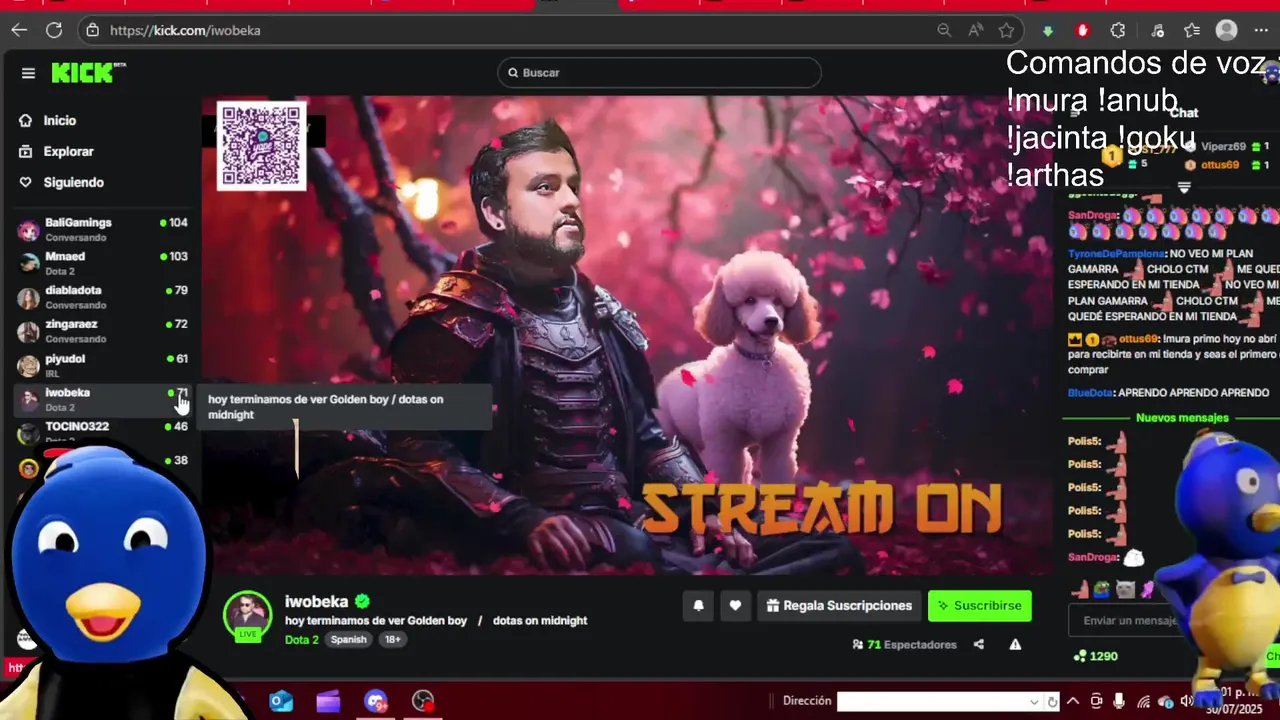The image size is (1280, 720).
Task: Open the browser extensions puzzle icon
Action: (x=1118, y=30)
